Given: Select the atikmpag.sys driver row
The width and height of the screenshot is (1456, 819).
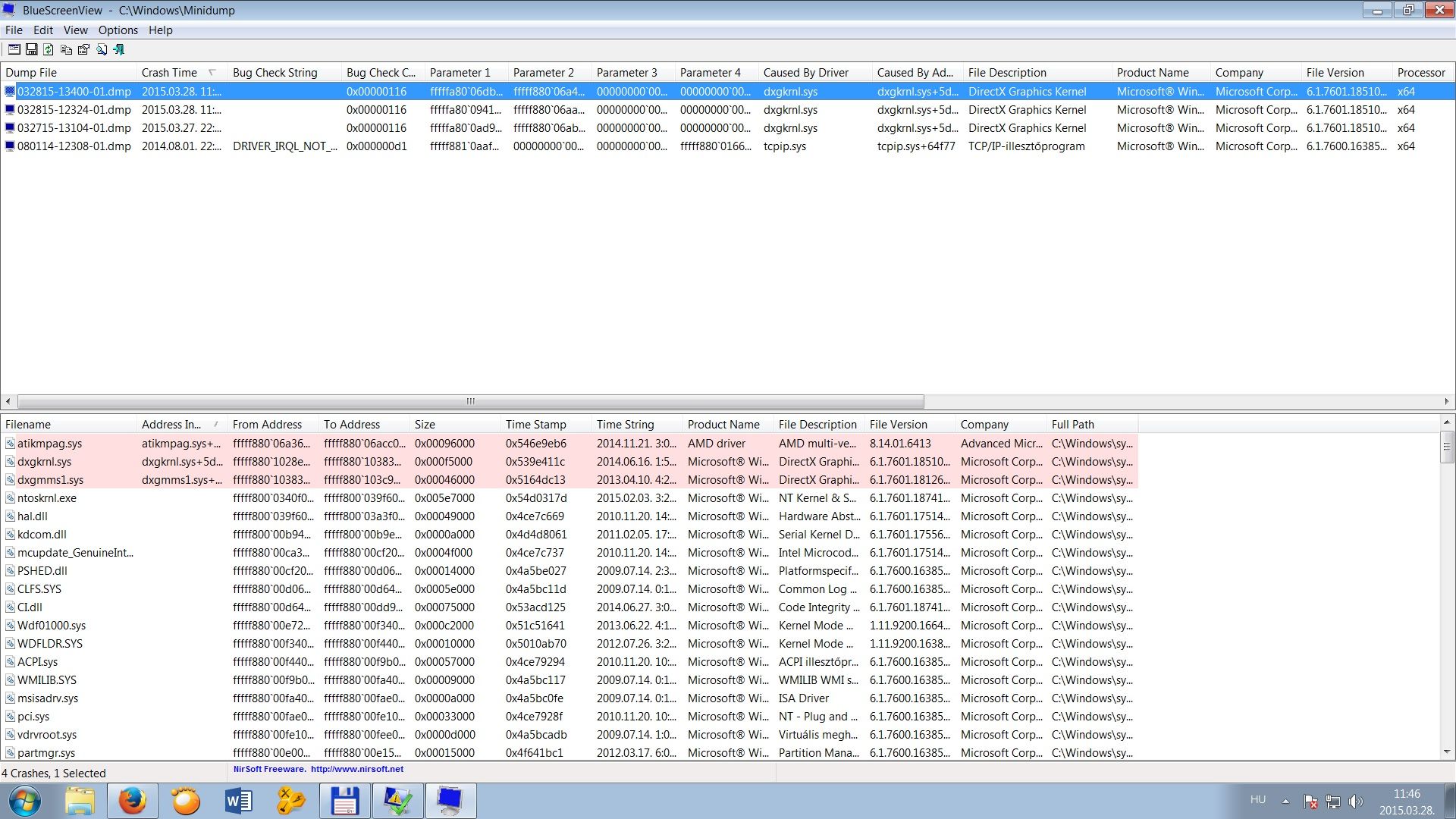Looking at the screenshot, I should [569, 444].
